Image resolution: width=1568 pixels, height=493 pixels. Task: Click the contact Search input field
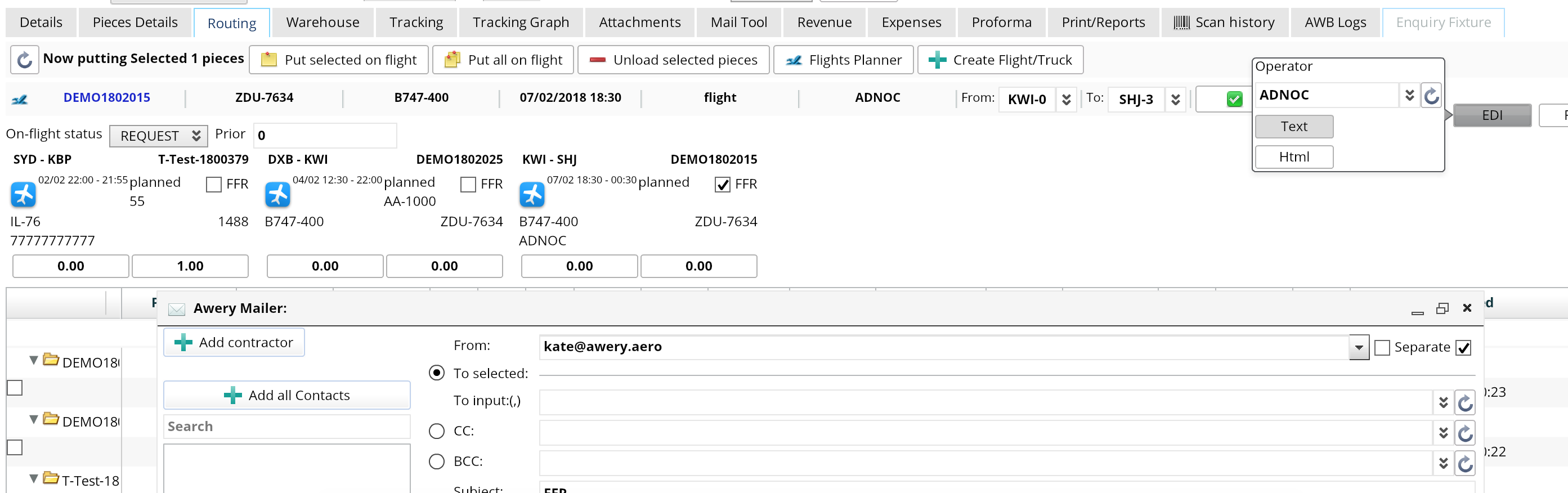click(286, 427)
